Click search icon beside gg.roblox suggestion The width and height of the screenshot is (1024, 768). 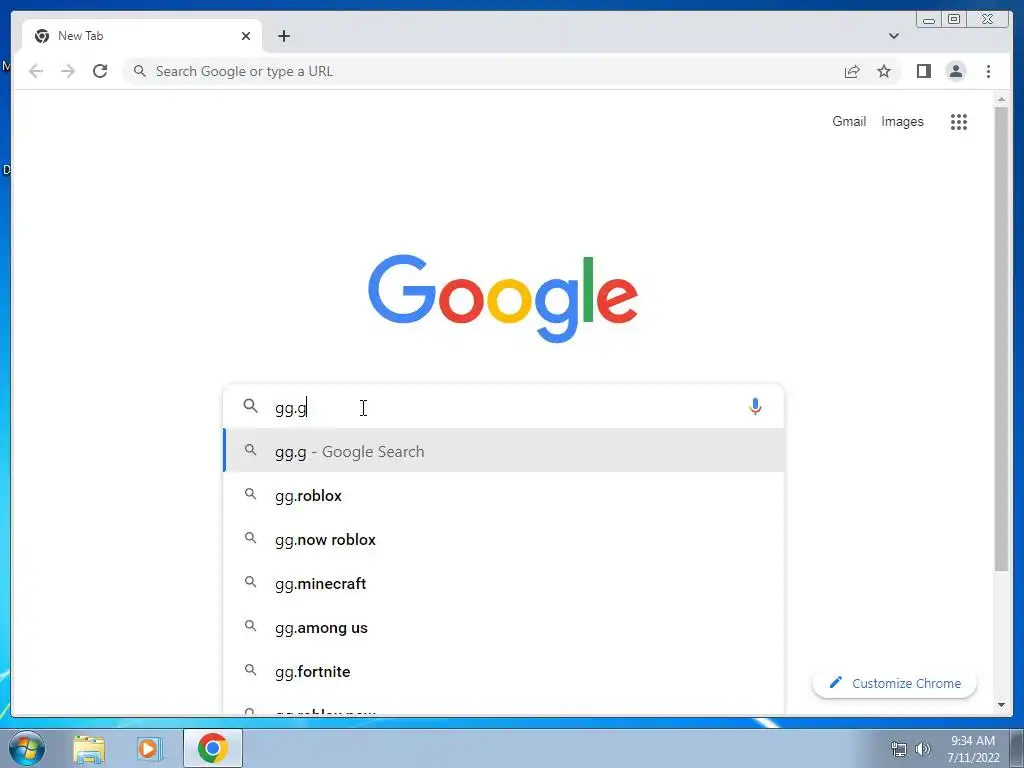coord(250,494)
